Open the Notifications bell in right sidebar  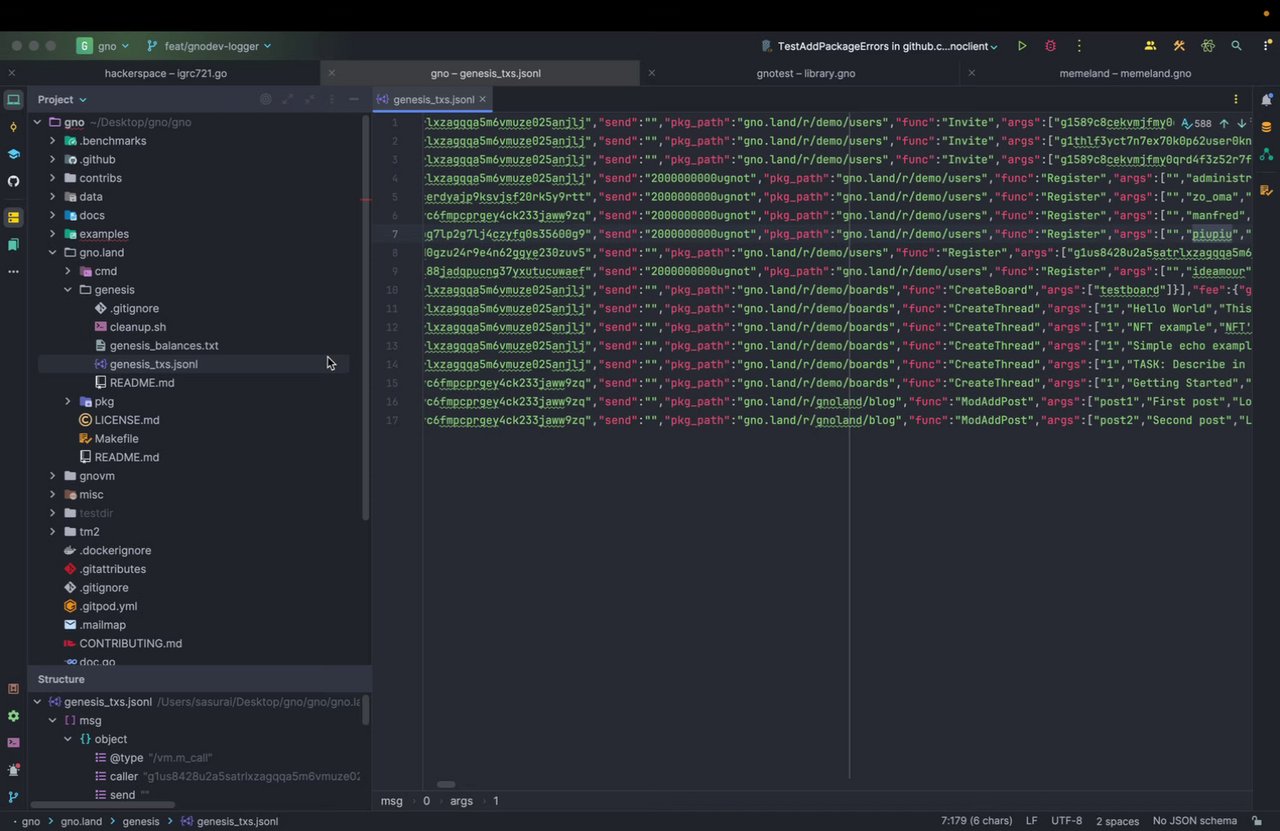click(x=1266, y=100)
